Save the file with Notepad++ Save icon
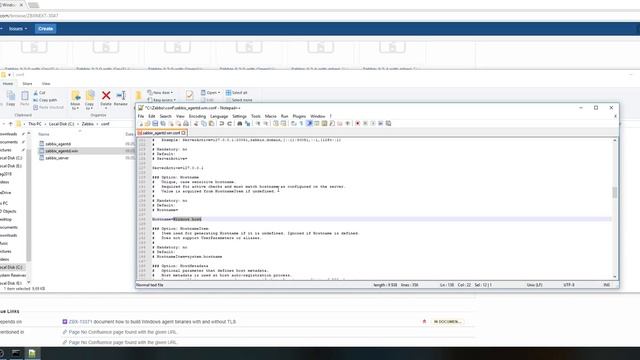 coord(155,123)
